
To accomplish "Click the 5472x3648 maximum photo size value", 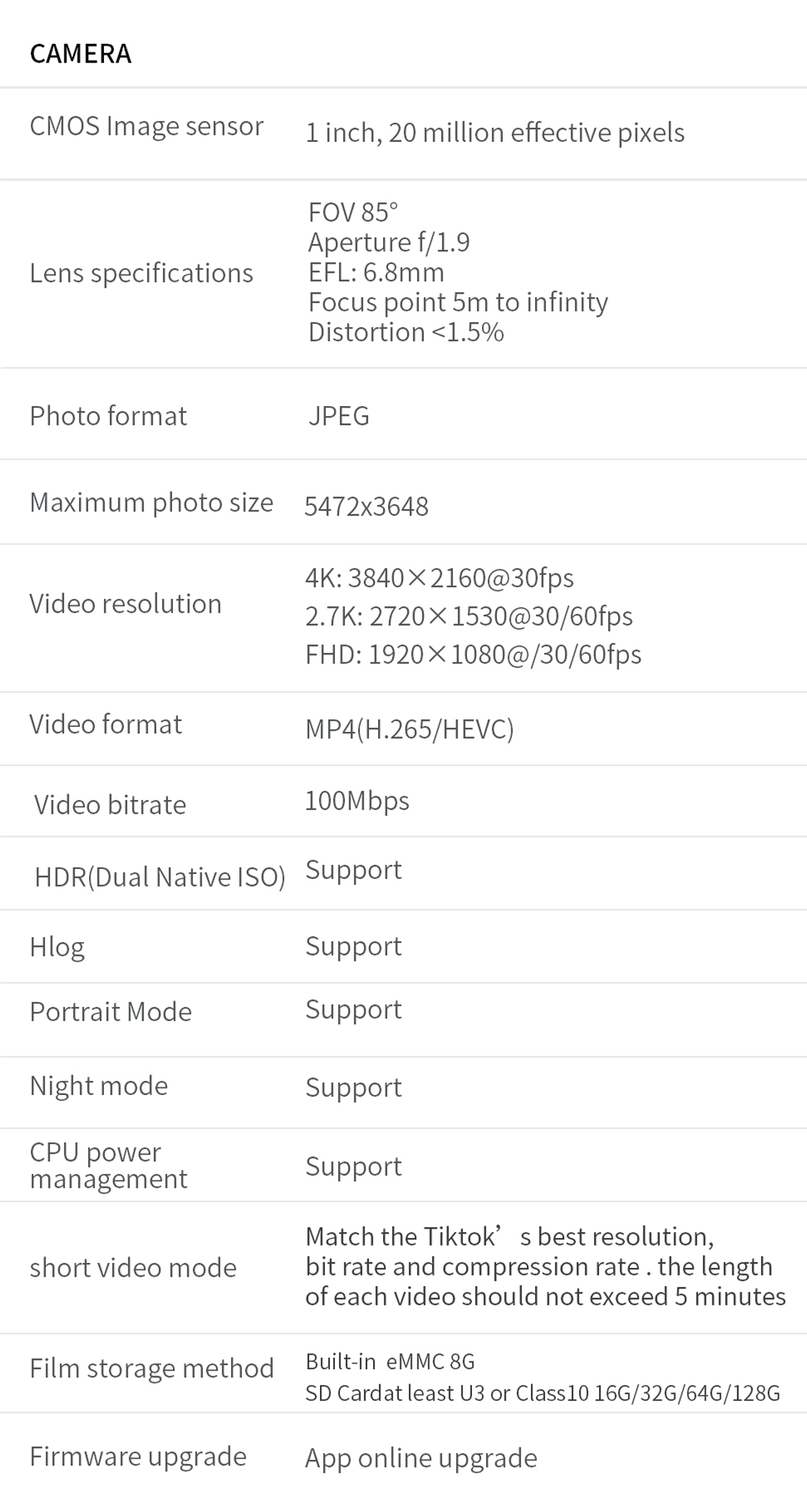I will pyautogui.click(x=367, y=507).
